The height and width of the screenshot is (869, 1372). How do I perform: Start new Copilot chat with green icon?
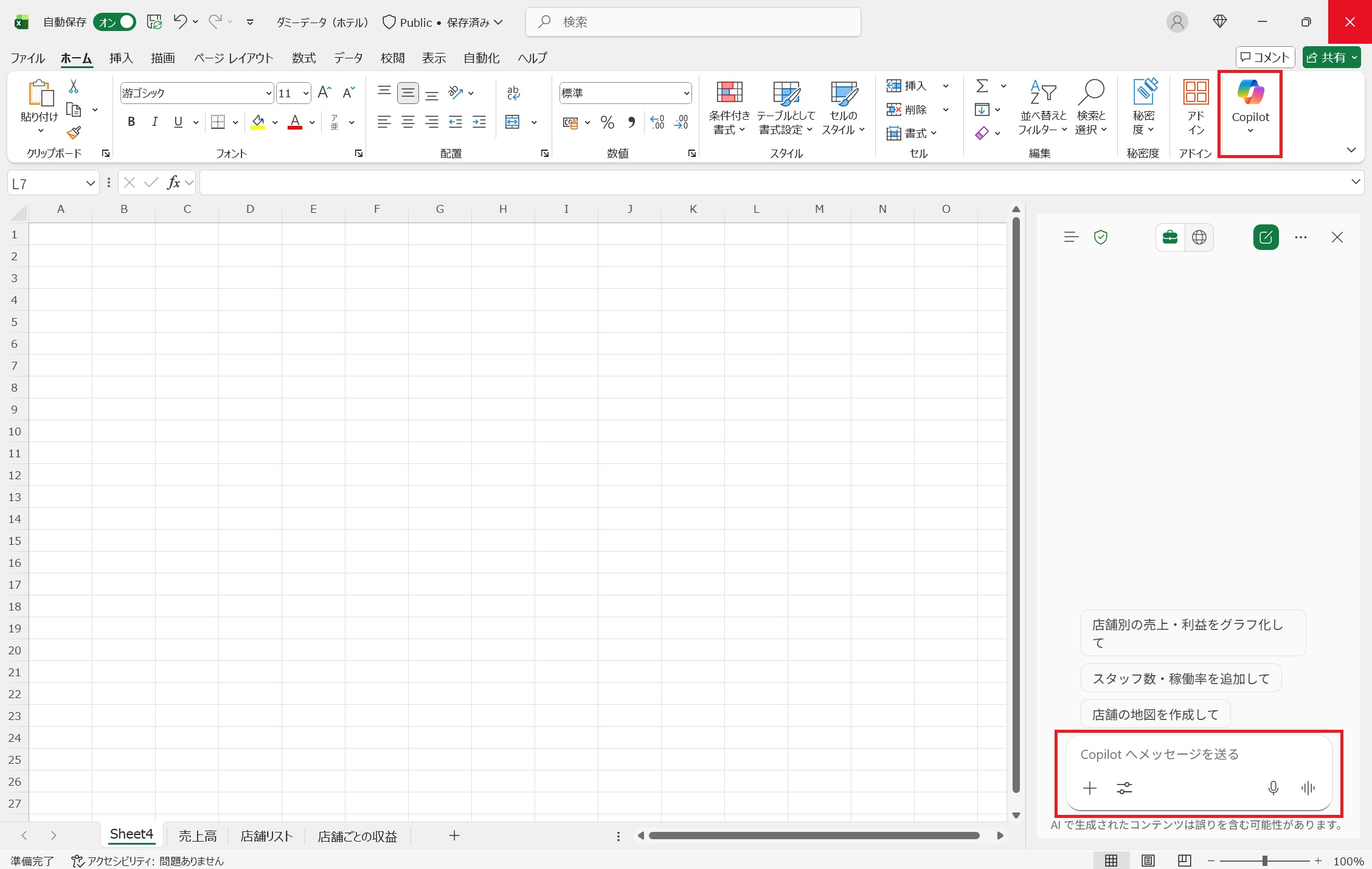pyautogui.click(x=1266, y=237)
